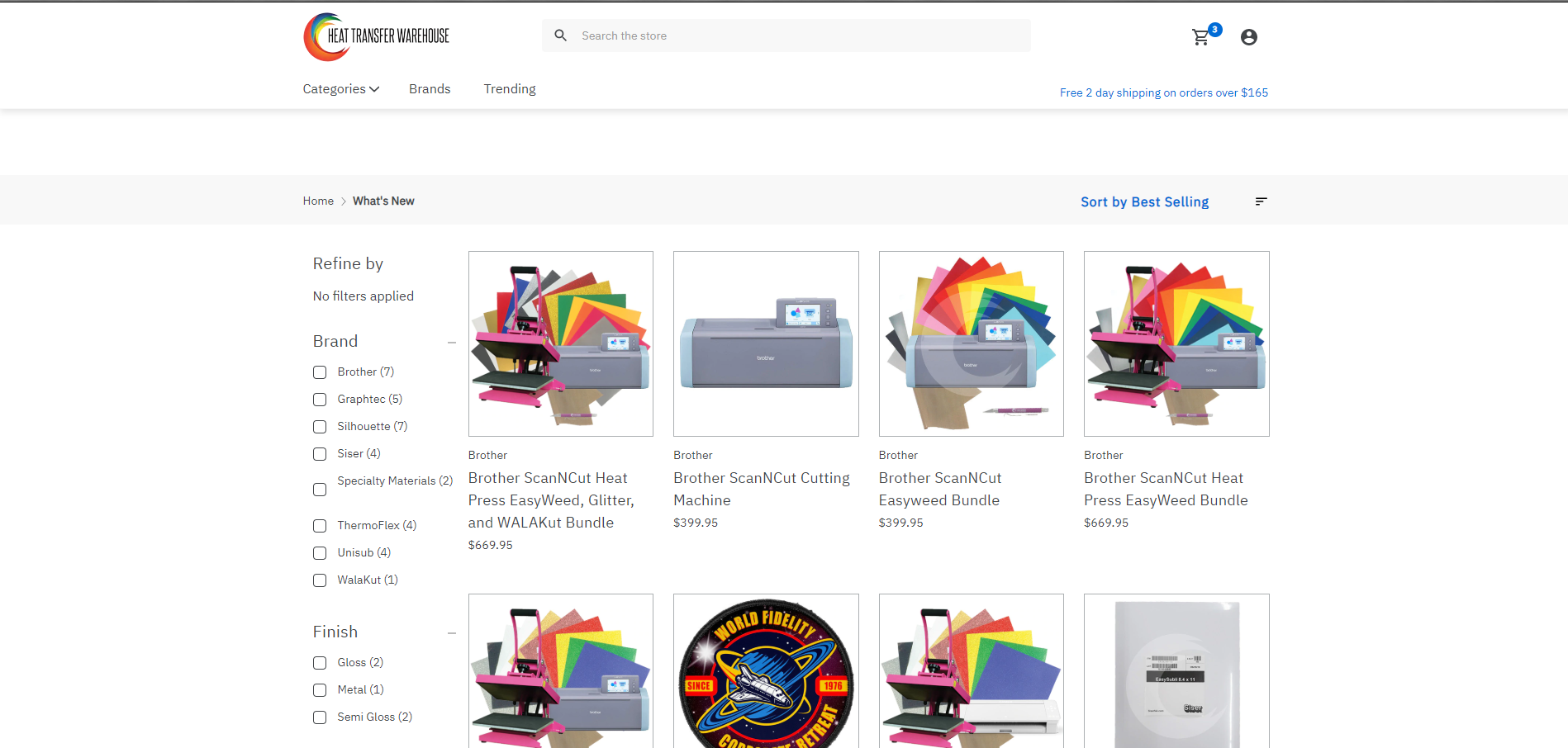Check the Silhouette (7) brand filter

coord(320,427)
